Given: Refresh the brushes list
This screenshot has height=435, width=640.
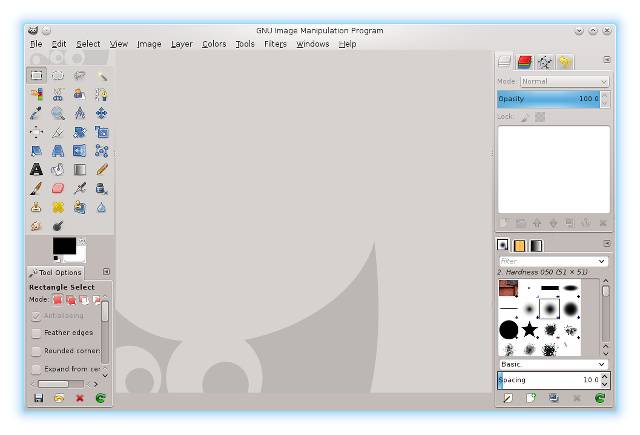Looking at the screenshot, I should tap(600, 398).
